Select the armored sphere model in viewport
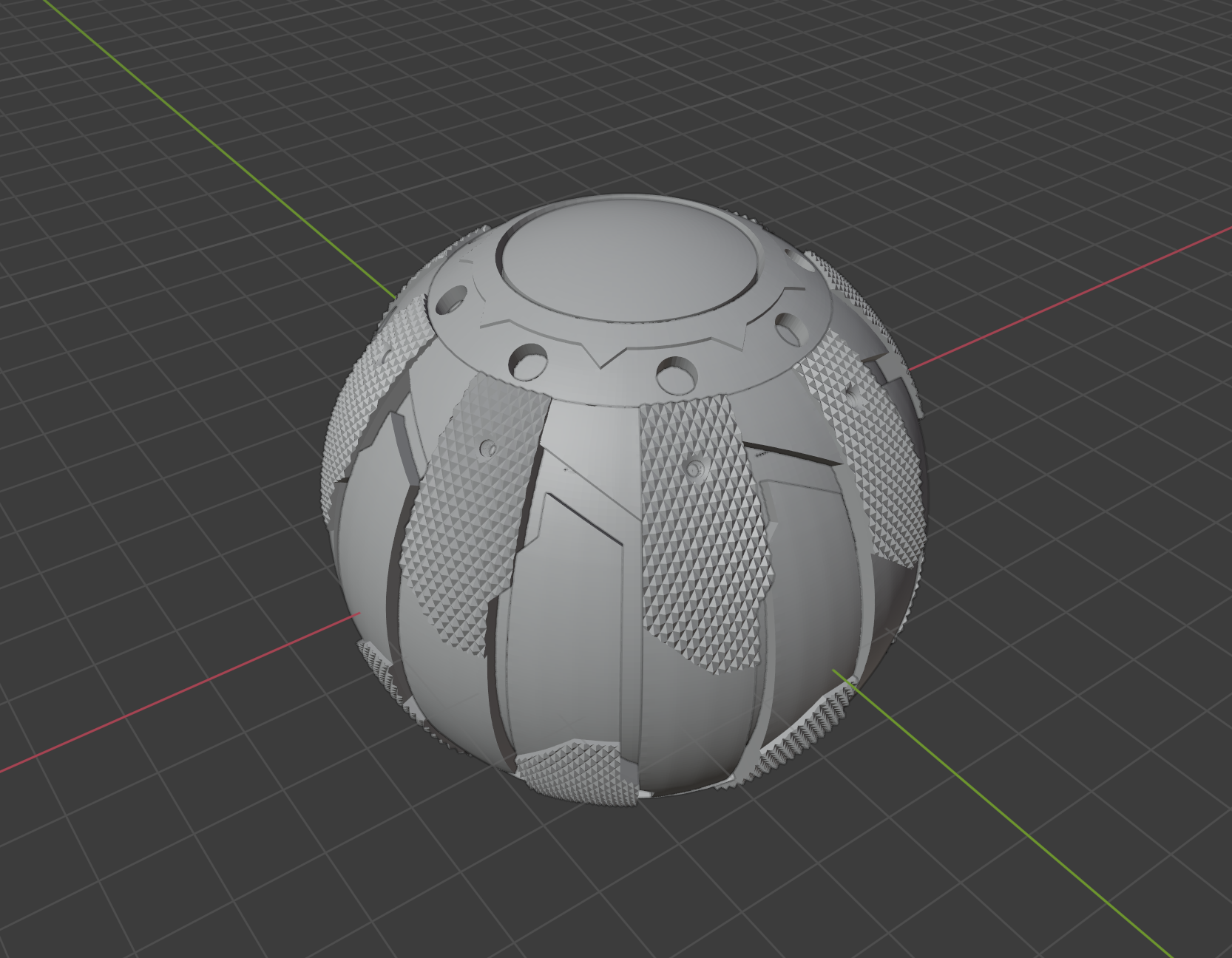 (625, 501)
